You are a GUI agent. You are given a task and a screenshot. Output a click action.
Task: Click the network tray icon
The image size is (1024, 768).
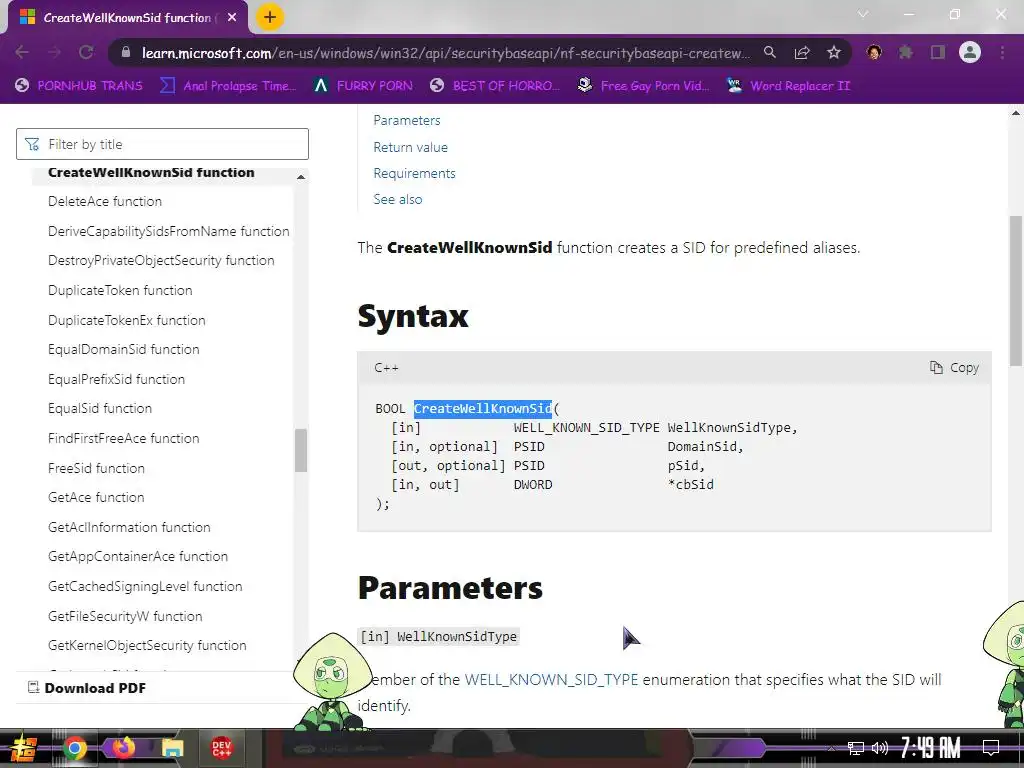click(x=855, y=748)
